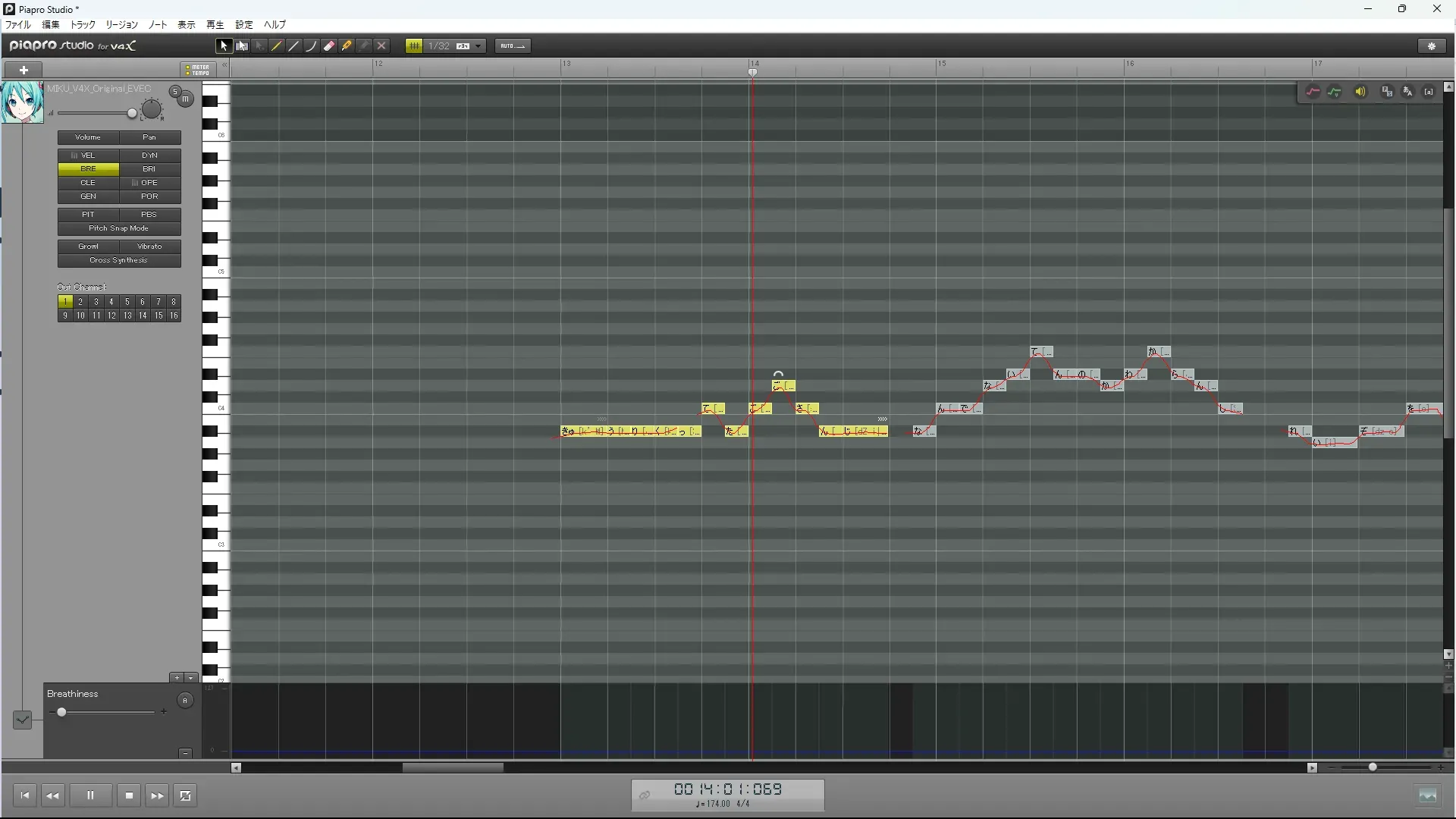Toggle the BRE parameter button
The width and height of the screenshot is (1456, 819).
(88, 169)
